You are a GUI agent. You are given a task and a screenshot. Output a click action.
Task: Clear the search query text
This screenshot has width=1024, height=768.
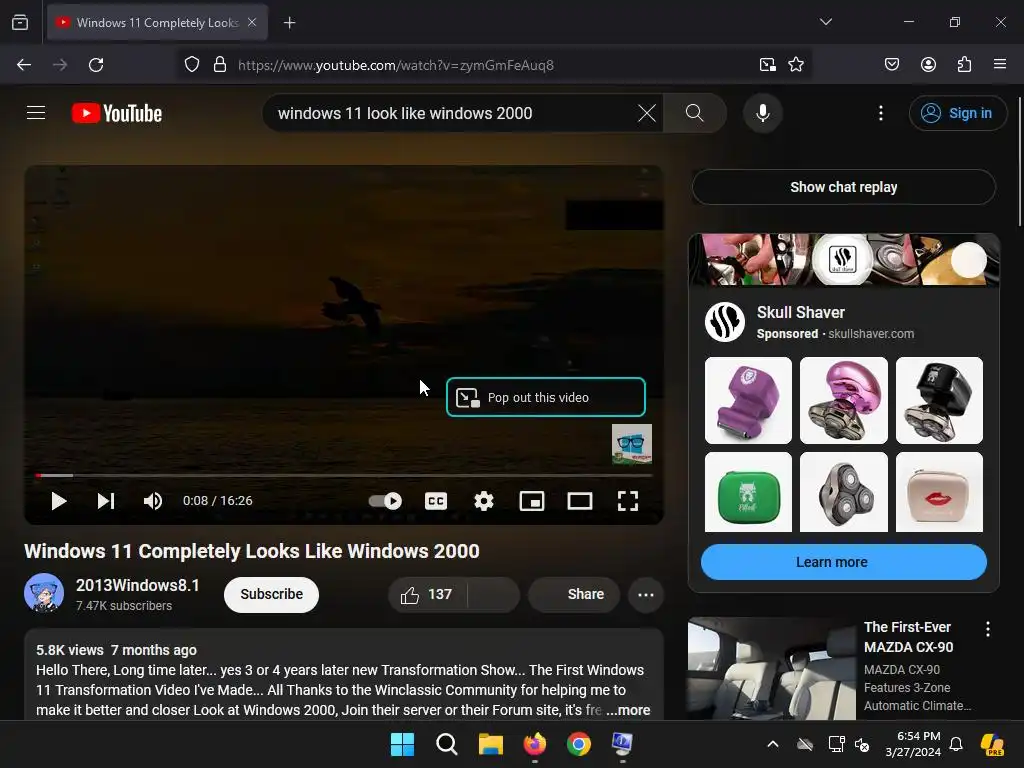tap(647, 113)
